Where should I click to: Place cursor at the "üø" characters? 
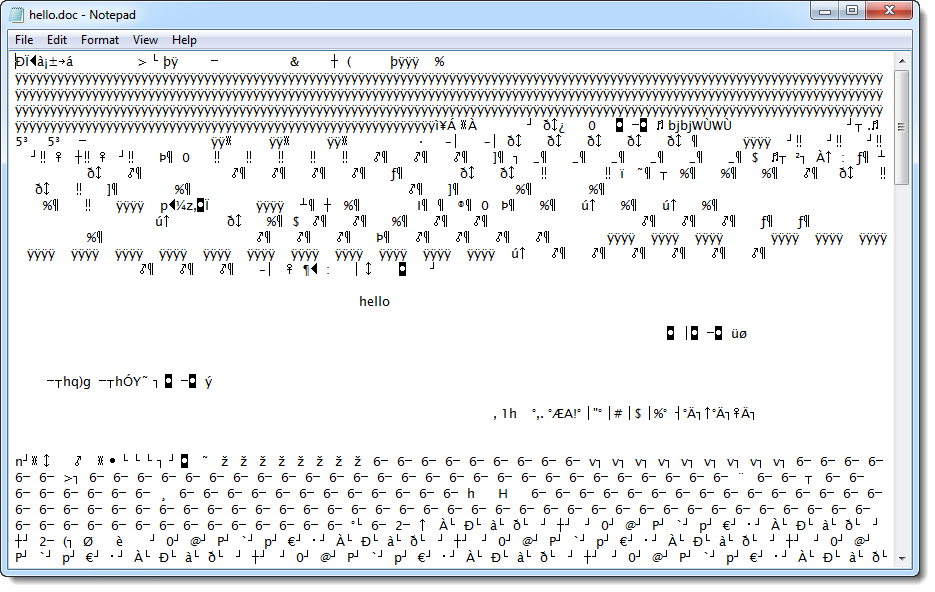pyautogui.click(x=739, y=333)
